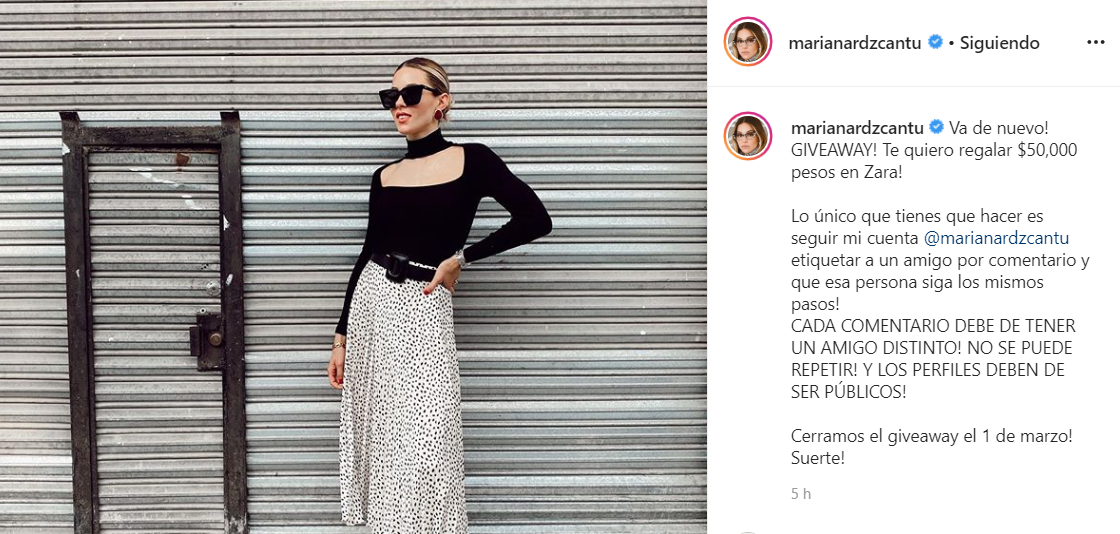1120x534 pixels.
Task: Click the verified badge next to caption username
Action: tap(936, 127)
